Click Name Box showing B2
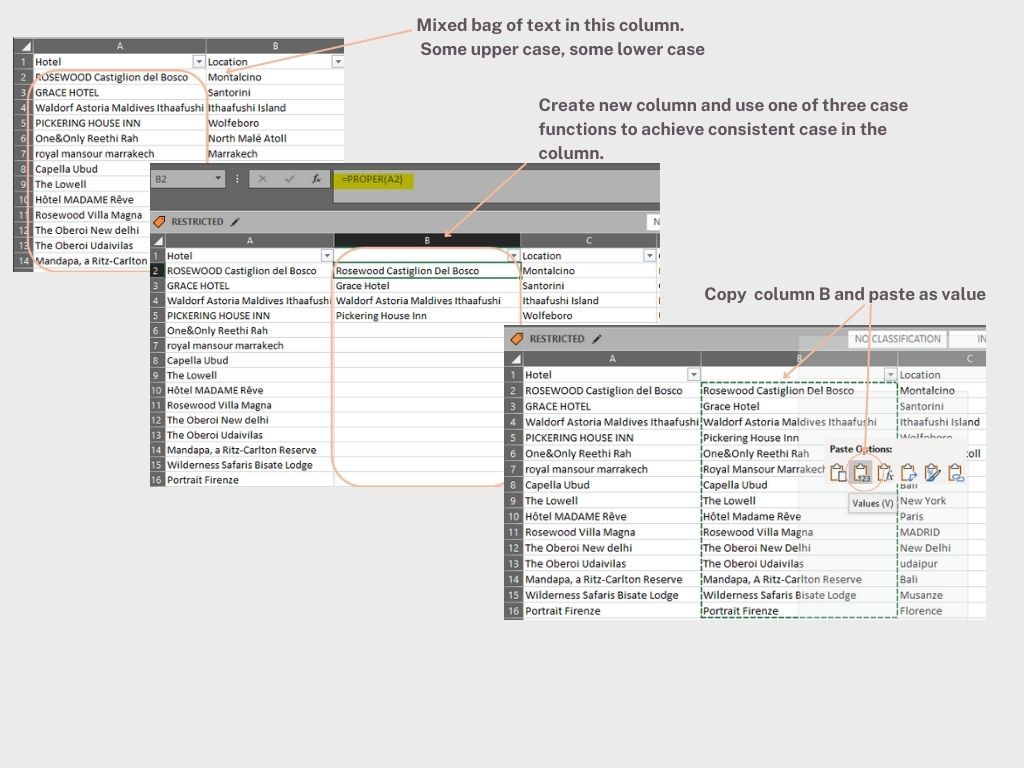This screenshot has height=768, width=1024. tap(189, 179)
